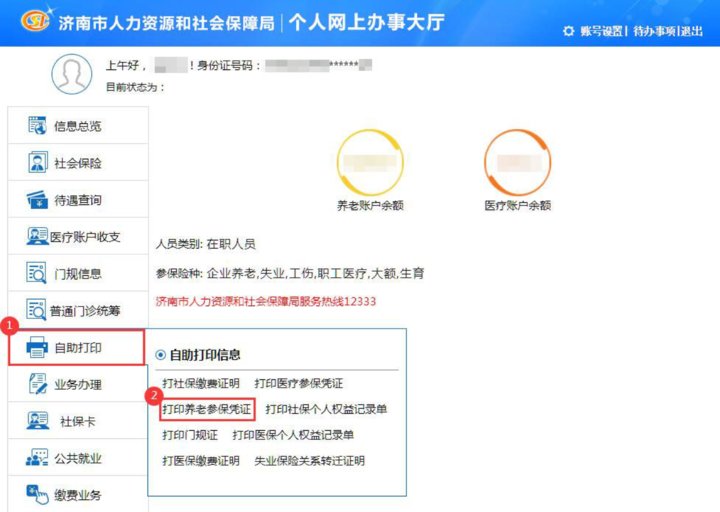The image size is (720, 512).
Task: Click the 自助打印 printer icon
Action: (37, 347)
